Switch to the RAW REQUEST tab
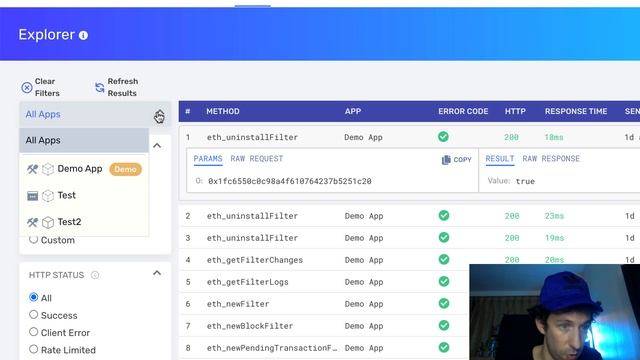Screen dimensions: 640x360 pyautogui.click(x=257, y=159)
